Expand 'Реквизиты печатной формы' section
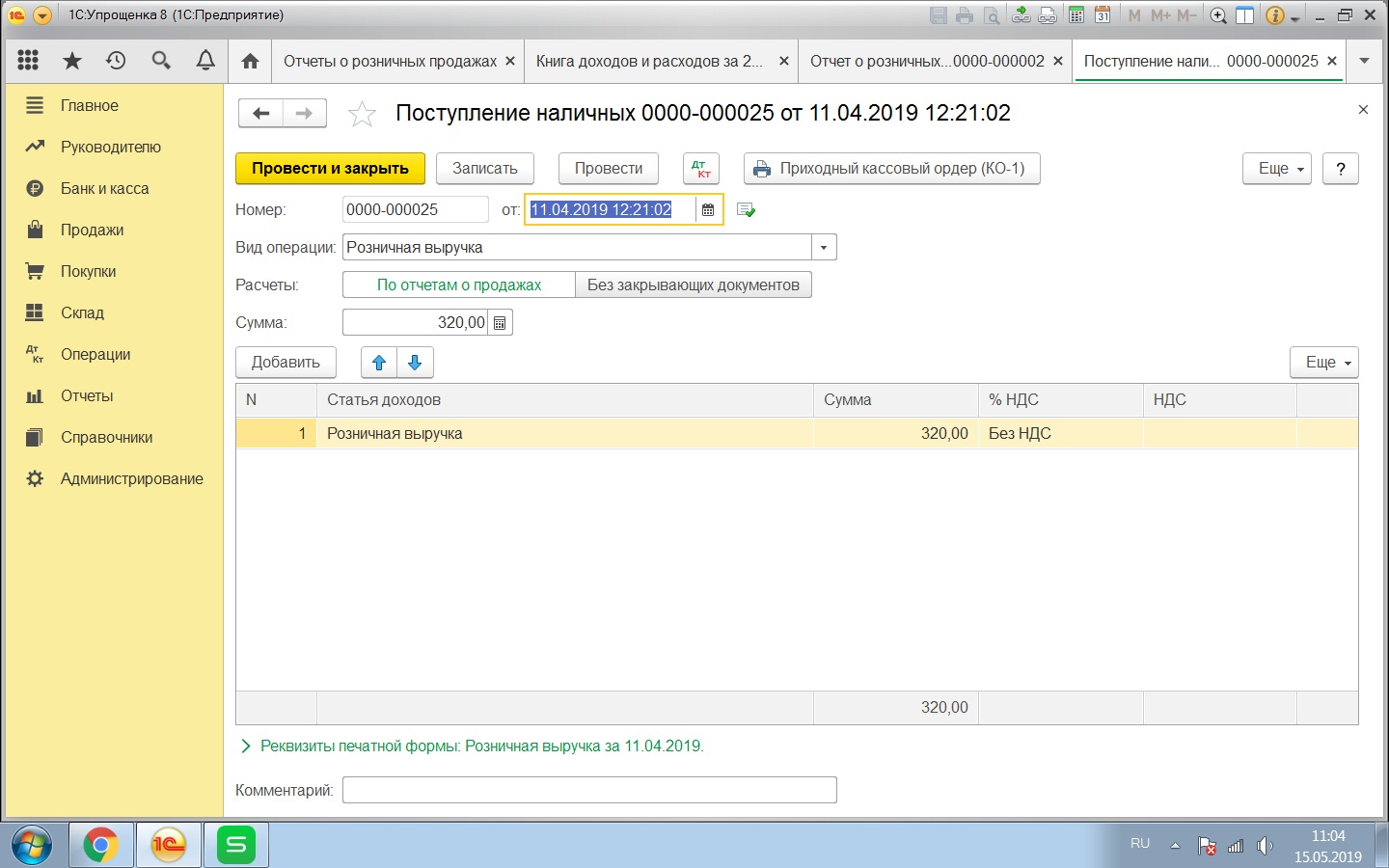The height and width of the screenshot is (868, 1389). click(x=246, y=746)
